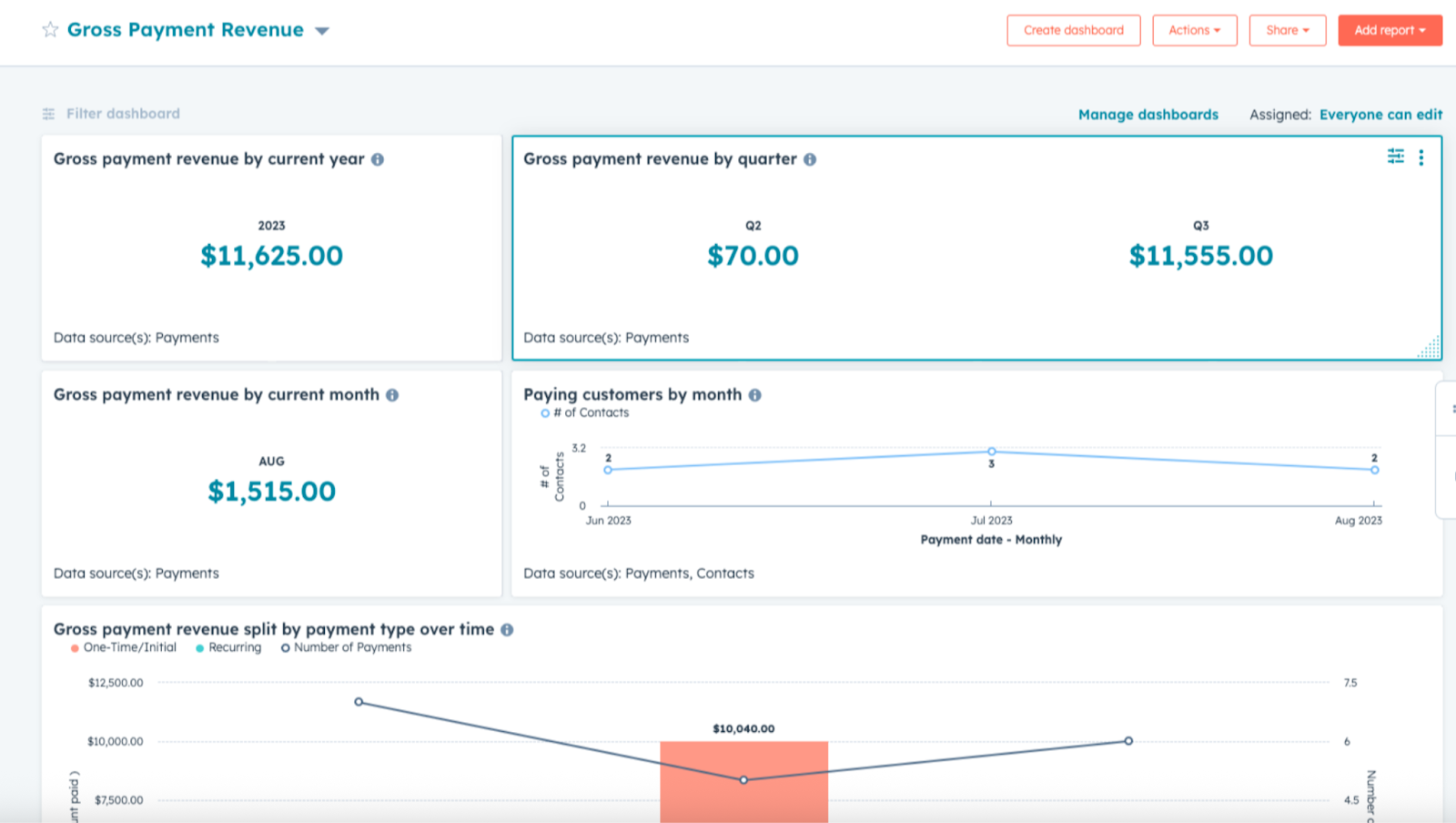Image resolution: width=1456 pixels, height=823 pixels.
Task: View info tooltip for payment type split report
Action: pos(508,629)
